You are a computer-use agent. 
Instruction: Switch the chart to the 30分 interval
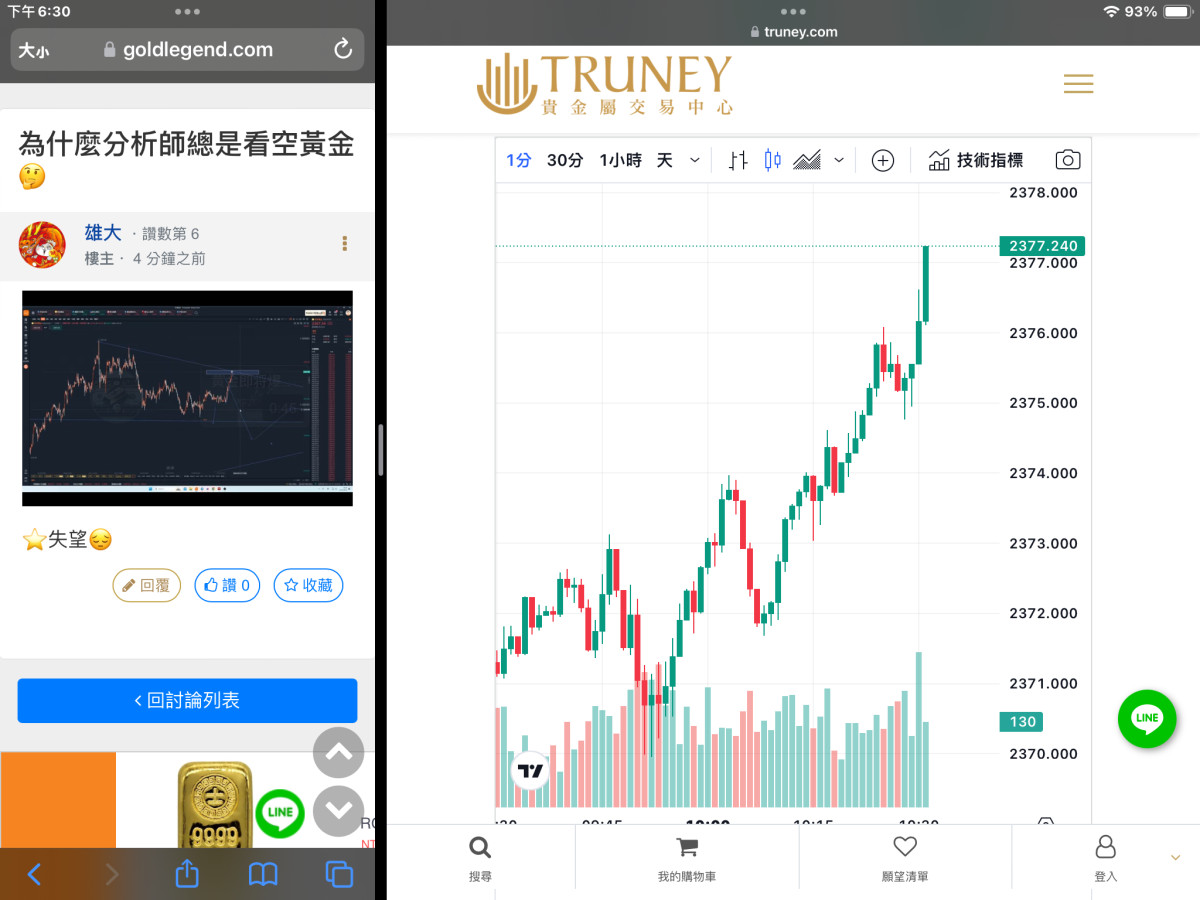[564, 160]
